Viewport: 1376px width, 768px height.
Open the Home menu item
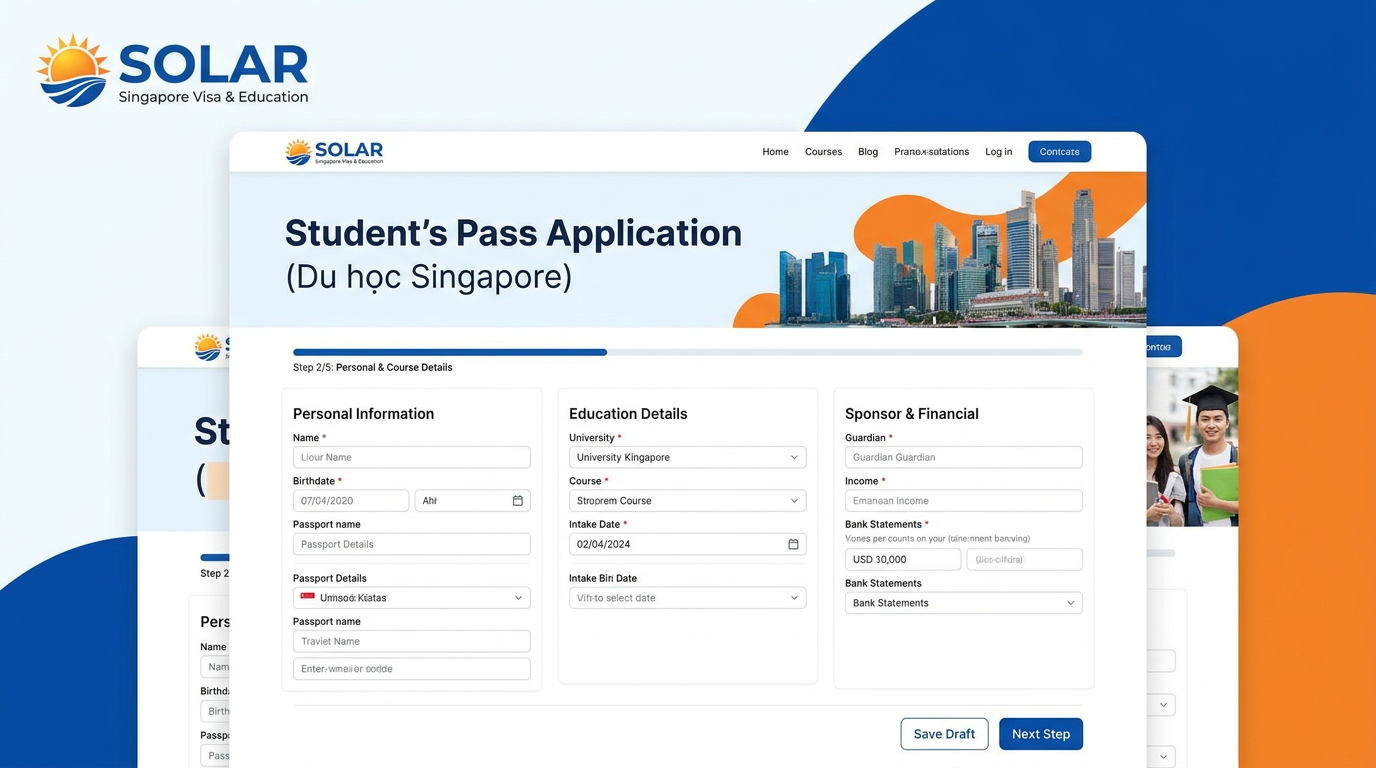775,152
